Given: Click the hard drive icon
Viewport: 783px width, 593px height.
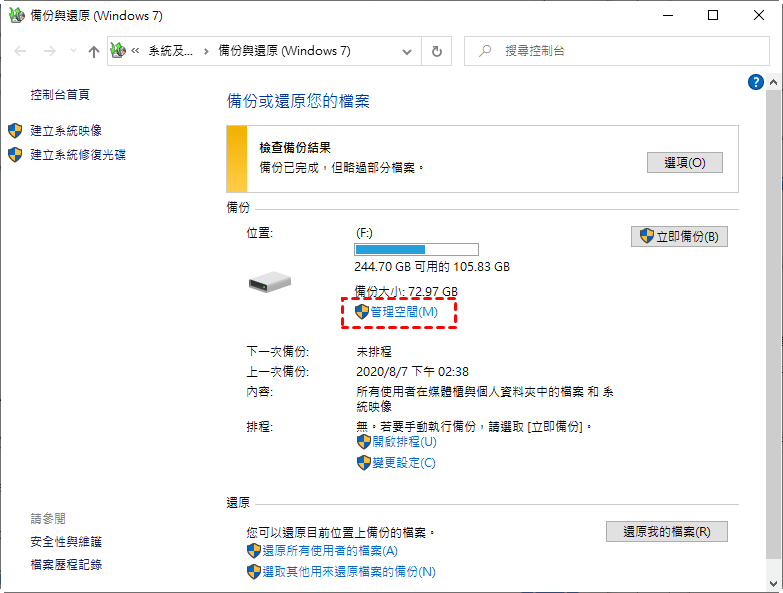Looking at the screenshot, I should point(270,282).
